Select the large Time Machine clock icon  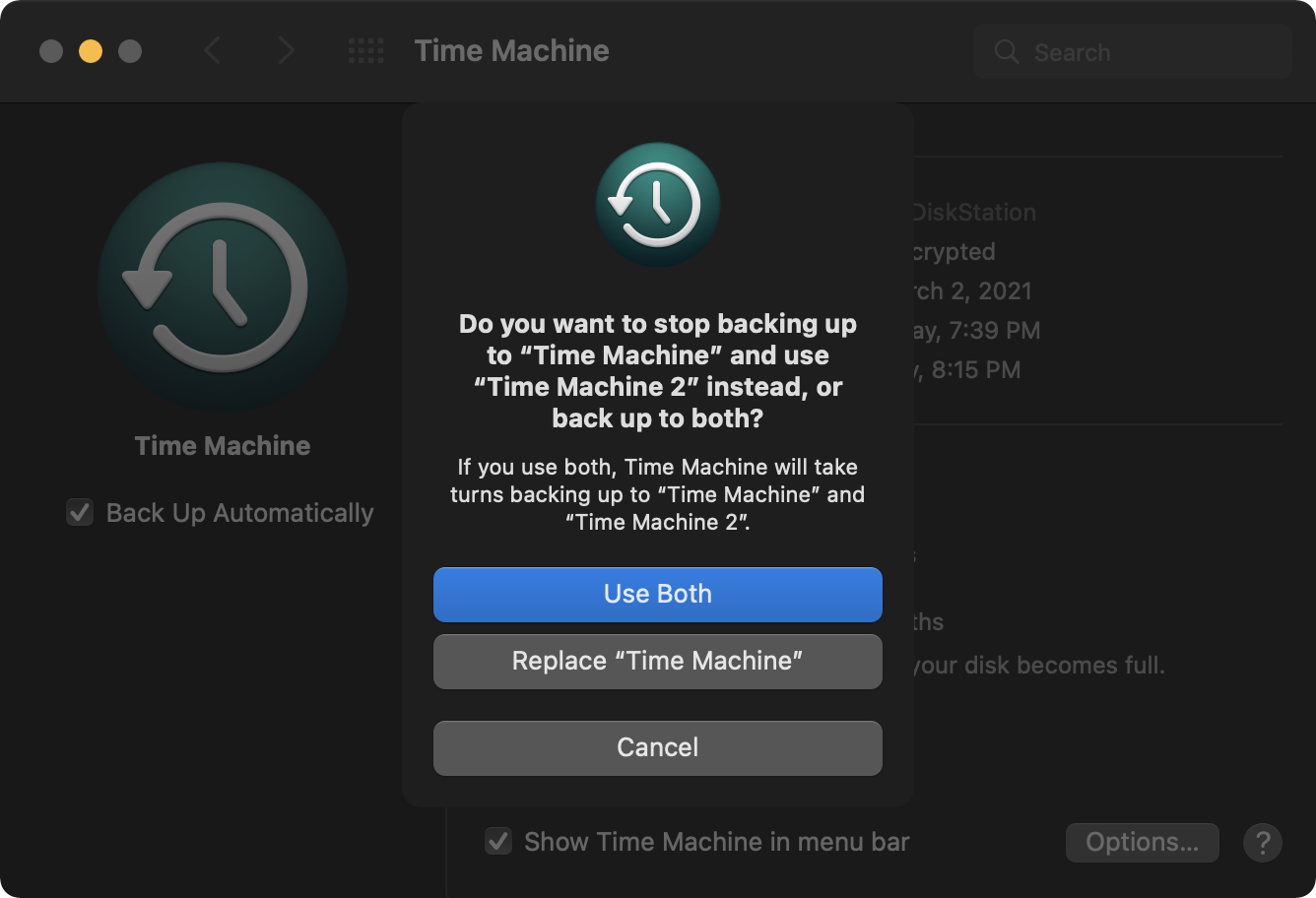coord(223,289)
